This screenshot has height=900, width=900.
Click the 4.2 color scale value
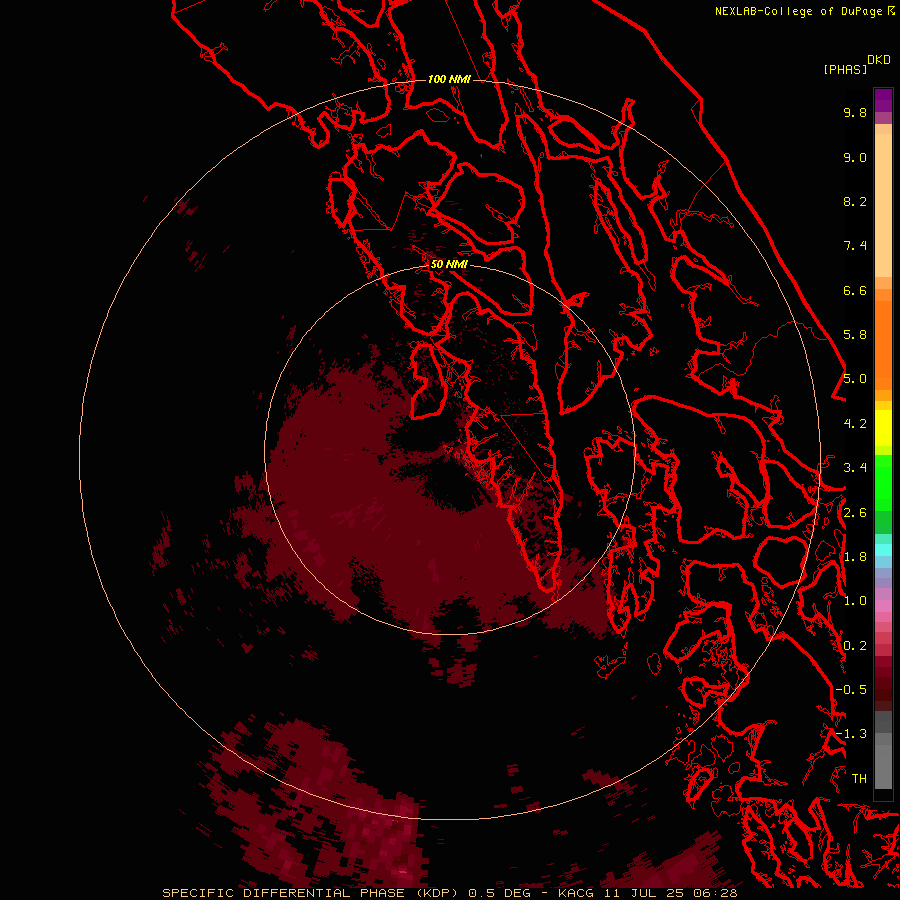coord(855,424)
